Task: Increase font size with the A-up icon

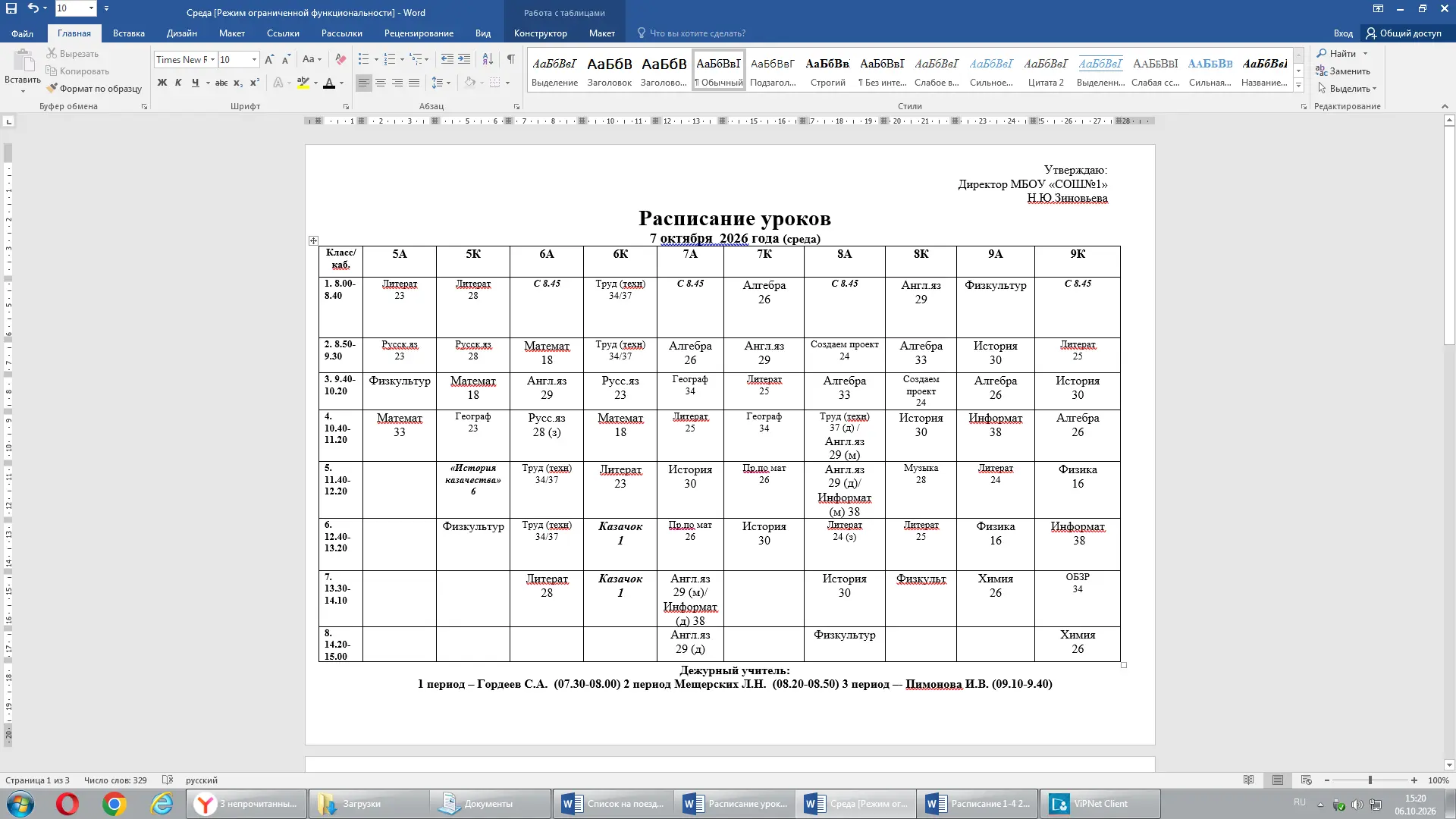Action: pyautogui.click(x=269, y=59)
